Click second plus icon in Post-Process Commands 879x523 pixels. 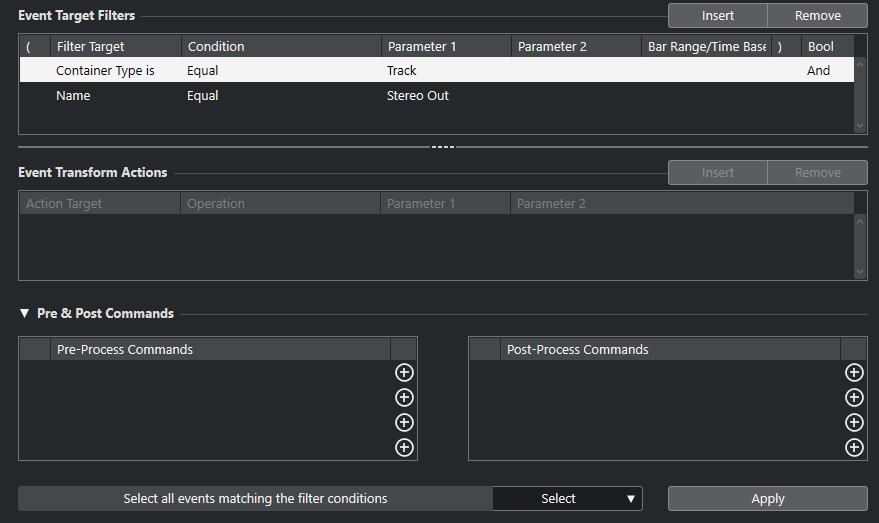coord(854,398)
